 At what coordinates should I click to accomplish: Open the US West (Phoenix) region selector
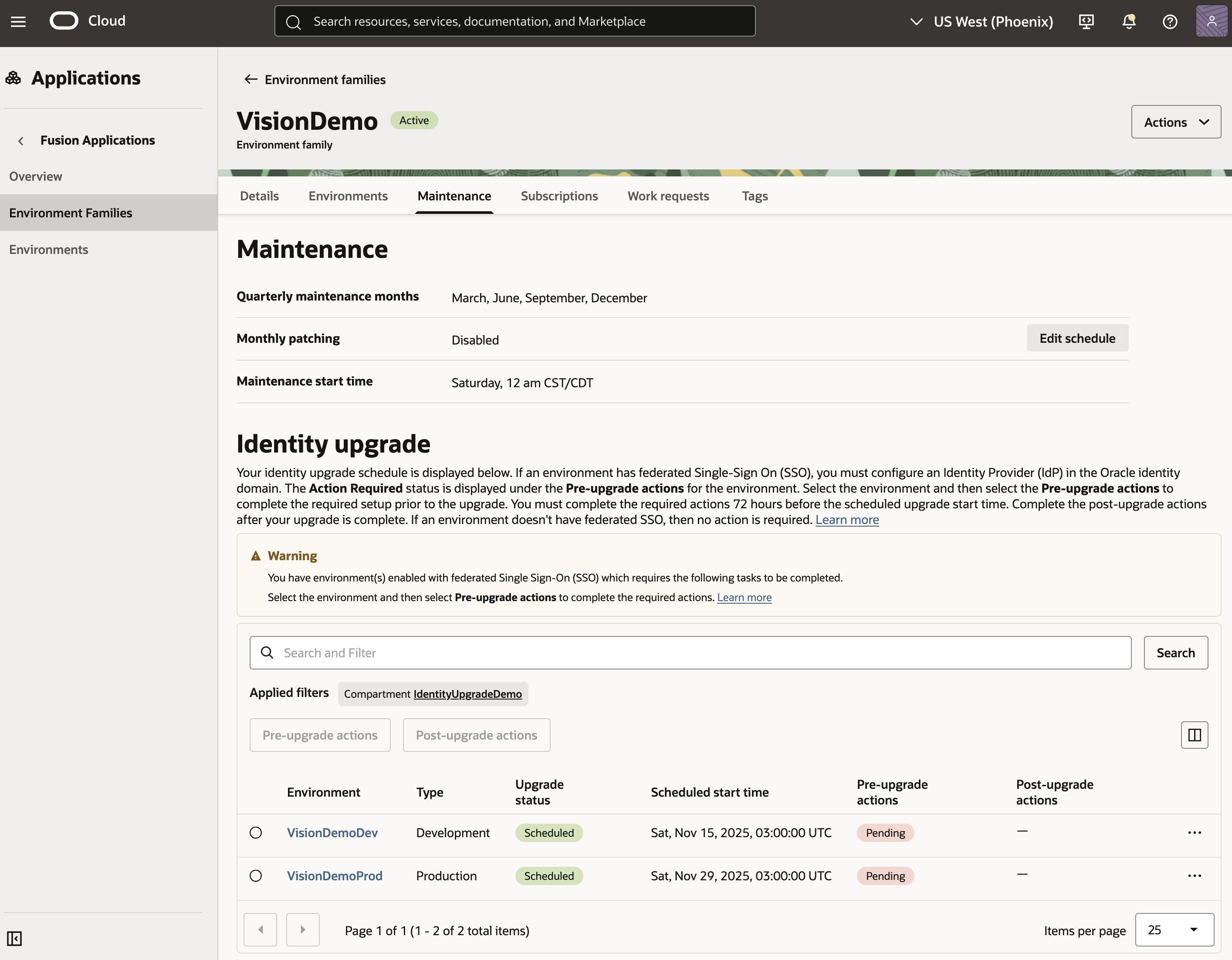(x=982, y=21)
